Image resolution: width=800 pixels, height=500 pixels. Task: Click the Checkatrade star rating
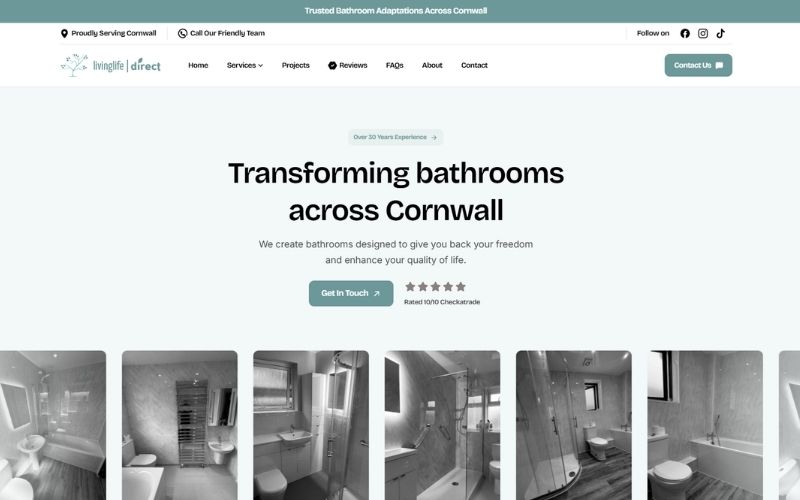[435, 287]
